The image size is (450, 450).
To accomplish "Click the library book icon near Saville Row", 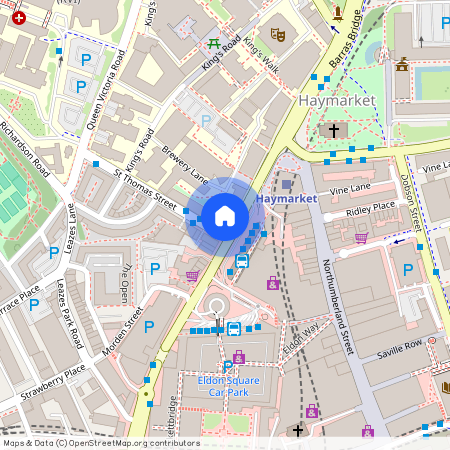I will pos(446,388).
